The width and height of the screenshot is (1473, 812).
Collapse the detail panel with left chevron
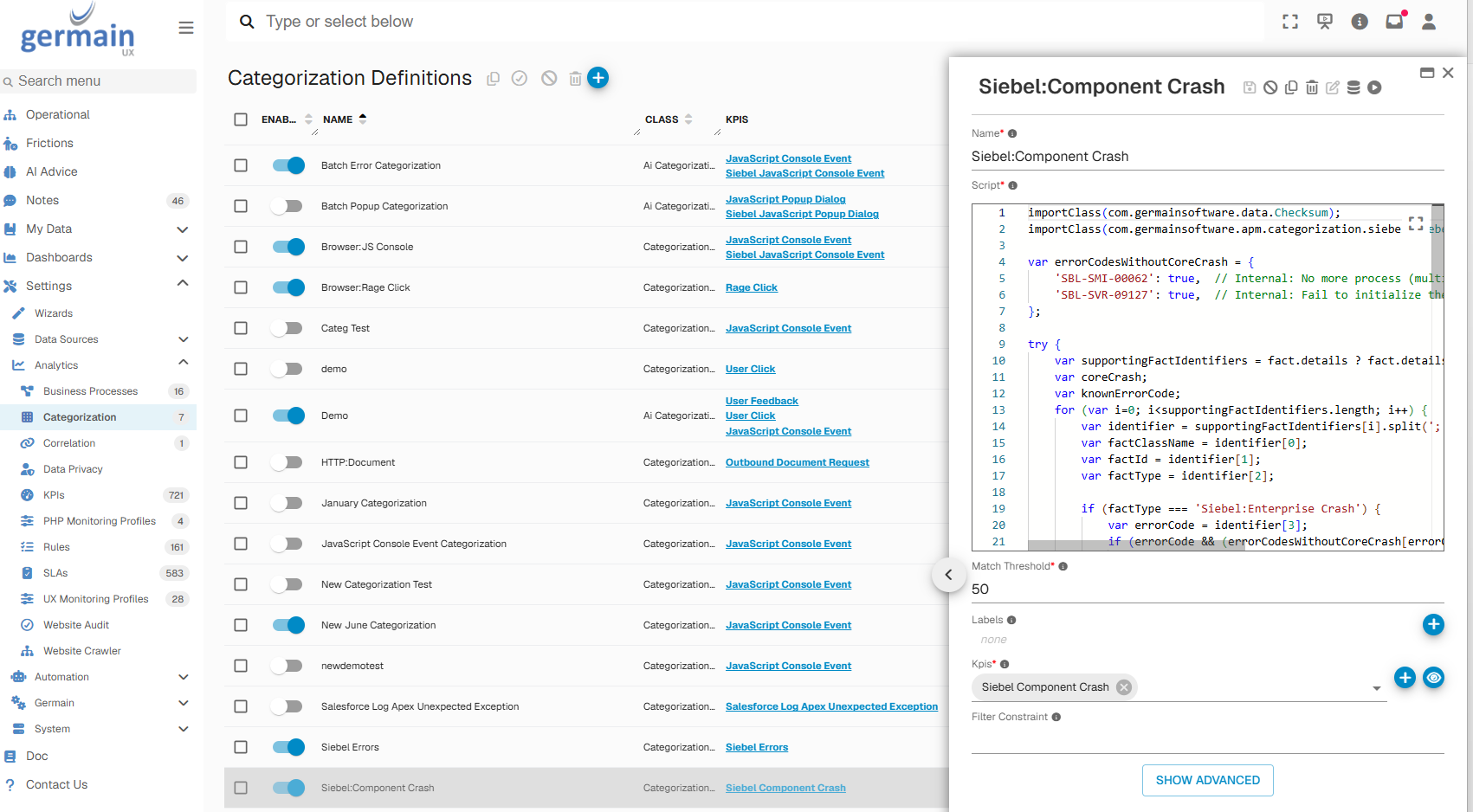[x=948, y=575]
